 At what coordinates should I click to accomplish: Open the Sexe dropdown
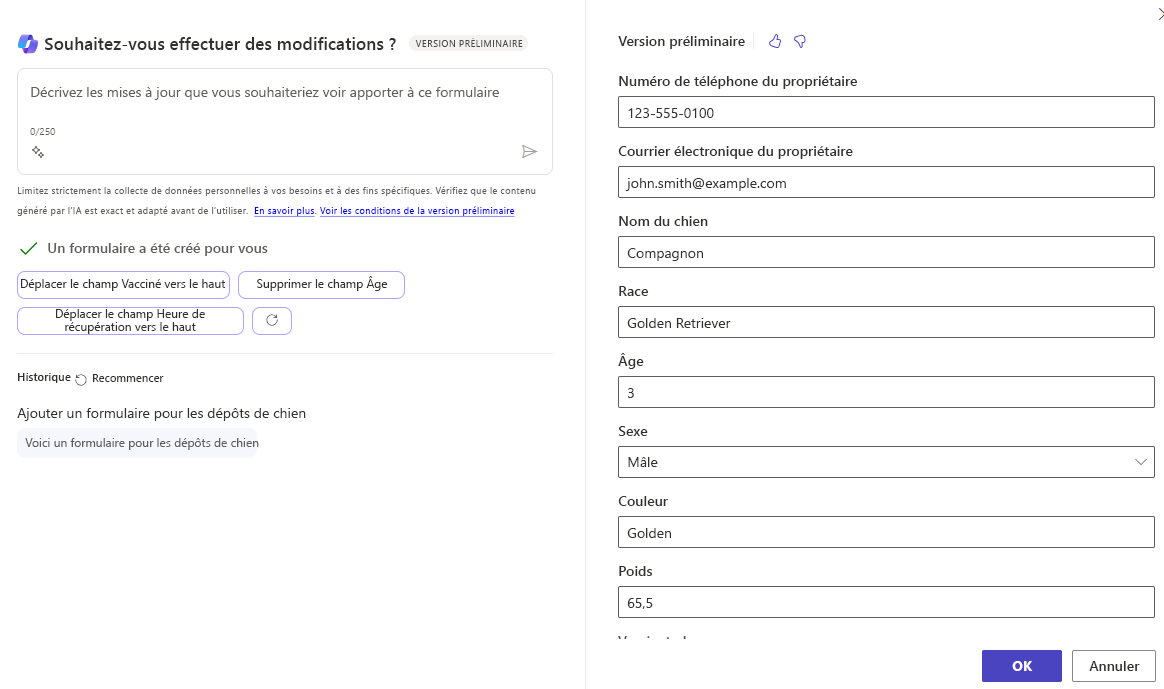tap(886, 462)
